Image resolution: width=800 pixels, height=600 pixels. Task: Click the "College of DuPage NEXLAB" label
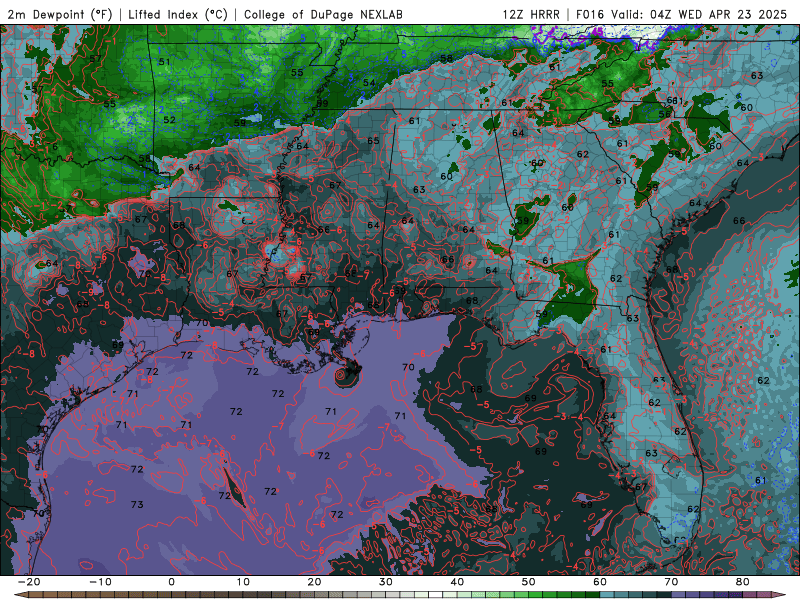click(323, 14)
